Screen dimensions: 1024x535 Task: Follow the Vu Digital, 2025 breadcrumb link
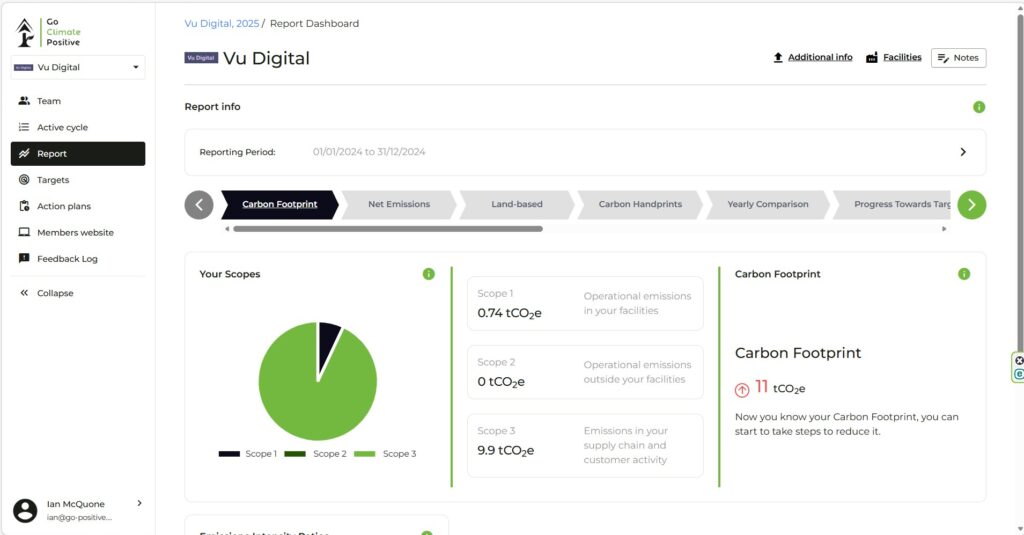coord(221,24)
